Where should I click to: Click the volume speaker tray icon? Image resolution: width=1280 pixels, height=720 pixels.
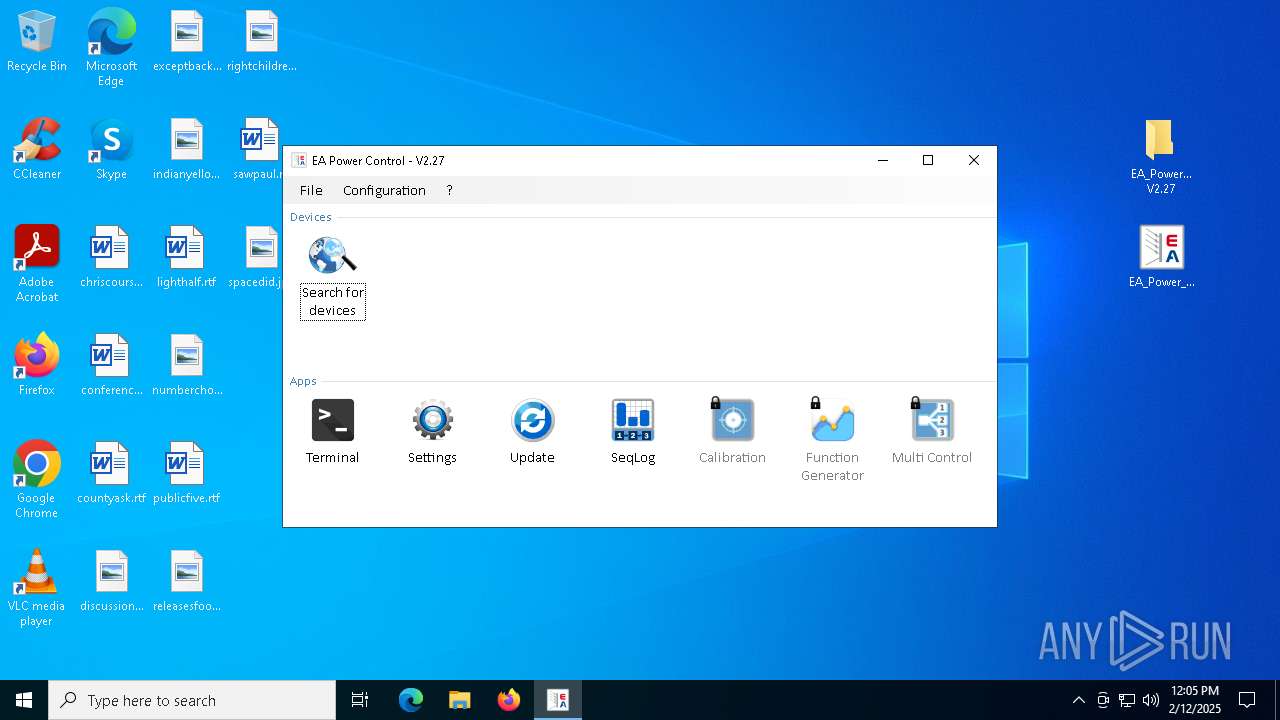1151,700
